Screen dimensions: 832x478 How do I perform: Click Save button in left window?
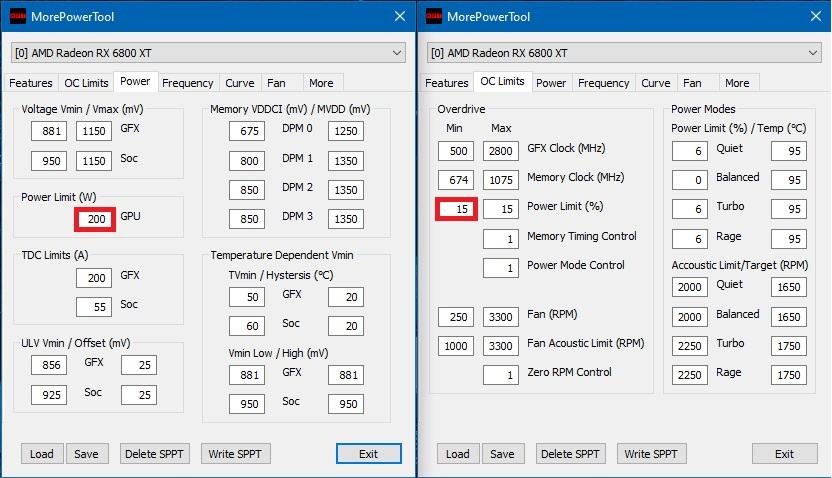pos(87,454)
